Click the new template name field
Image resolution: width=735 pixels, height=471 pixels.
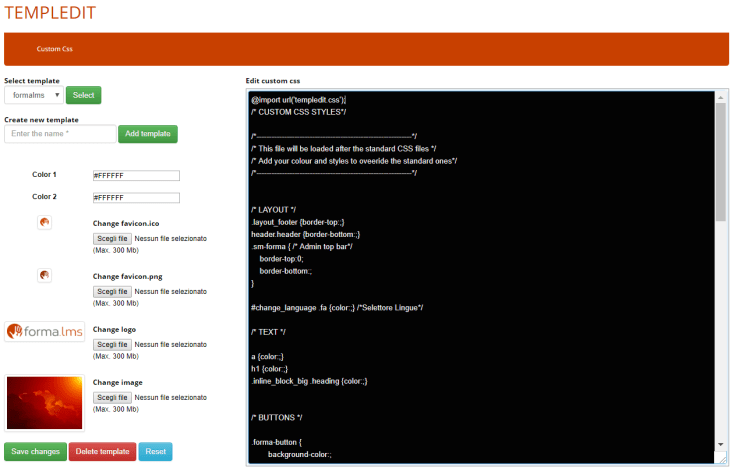(60, 134)
